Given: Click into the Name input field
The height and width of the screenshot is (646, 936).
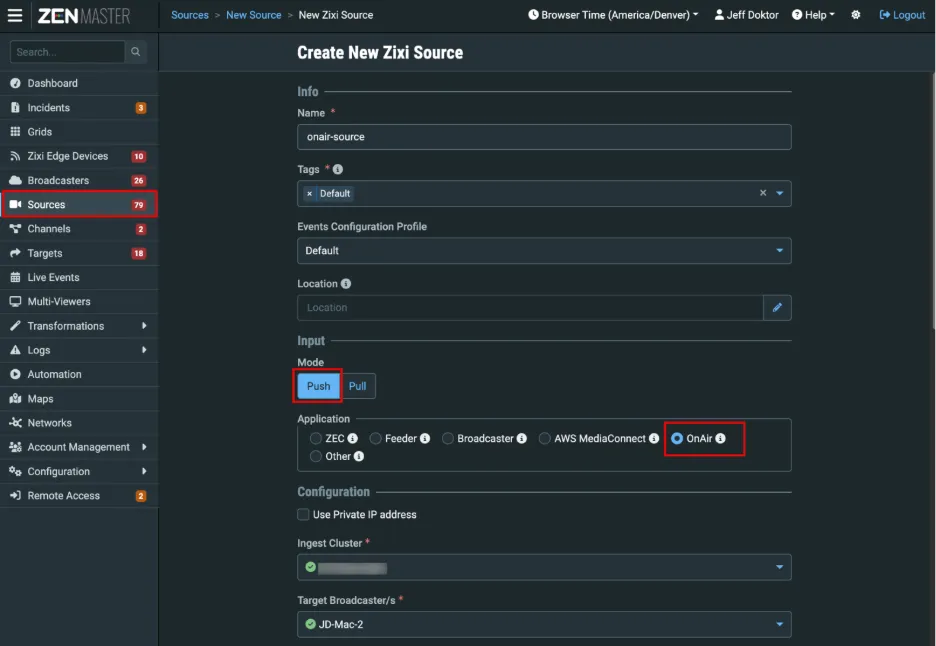Looking at the screenshot, I should (x=544, y=137).
